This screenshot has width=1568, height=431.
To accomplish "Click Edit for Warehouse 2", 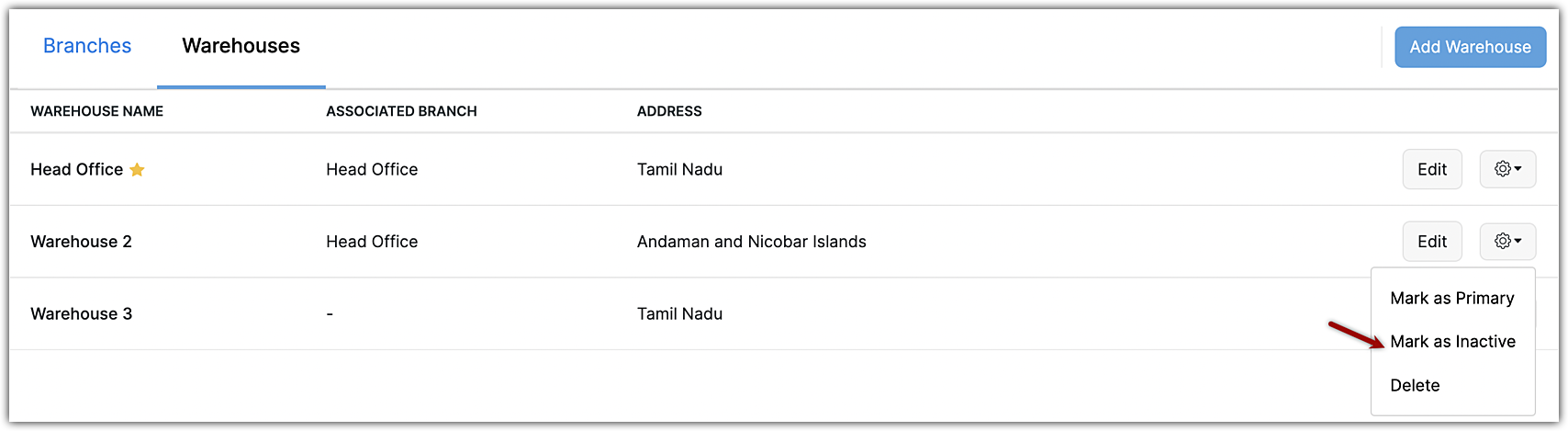I will coord(1431,242).
